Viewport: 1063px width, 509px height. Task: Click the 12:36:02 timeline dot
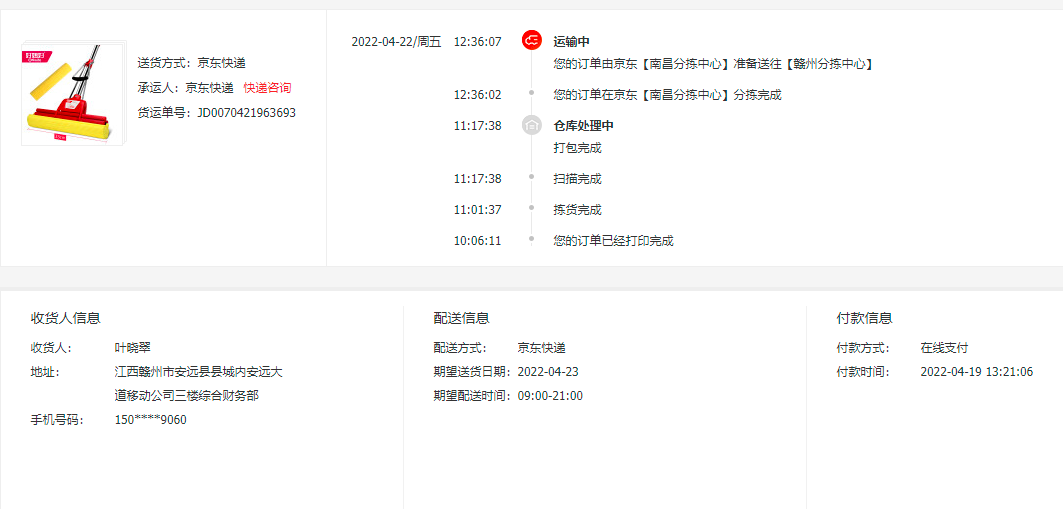532,91
